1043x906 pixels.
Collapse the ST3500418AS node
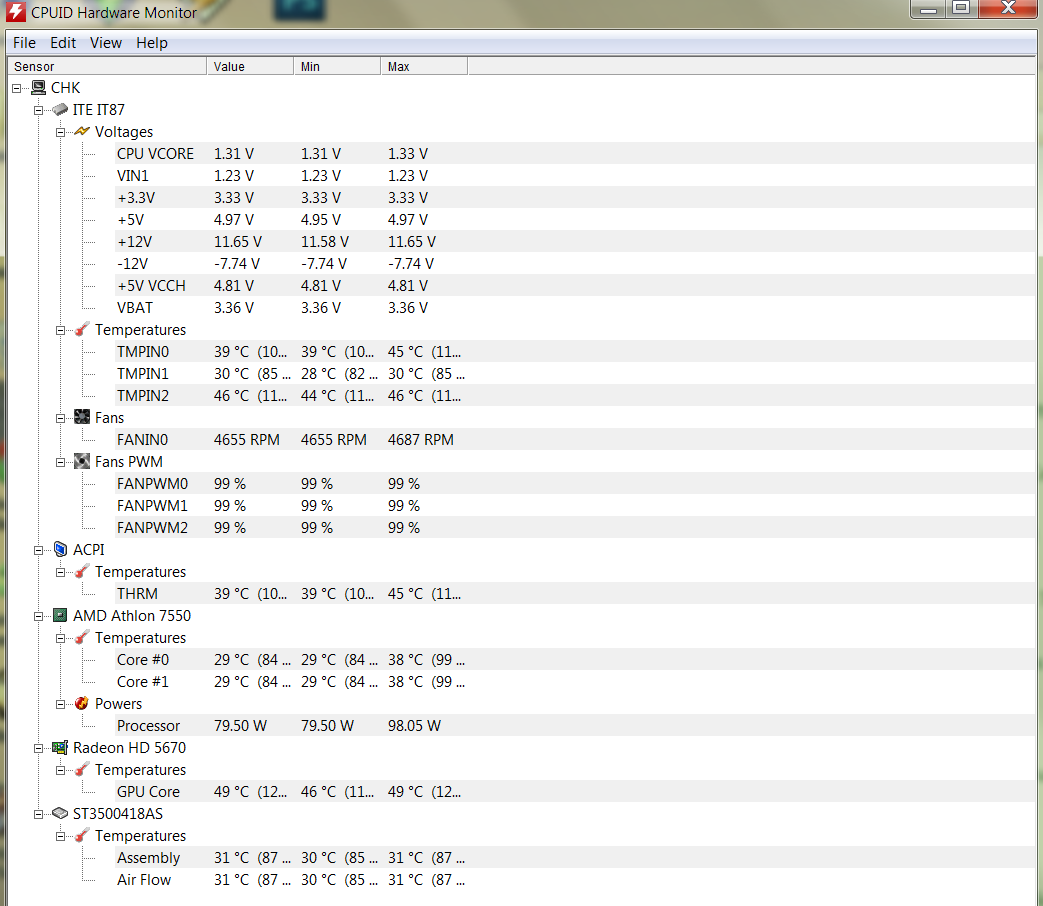pyautogui.click(x=39, y=814)
